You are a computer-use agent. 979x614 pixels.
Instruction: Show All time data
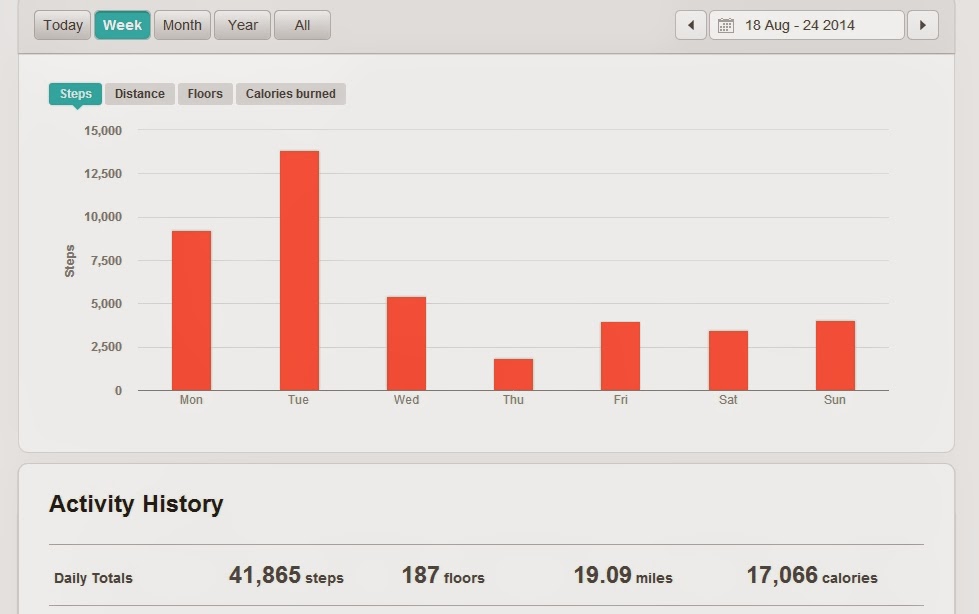tap(302, 26)
